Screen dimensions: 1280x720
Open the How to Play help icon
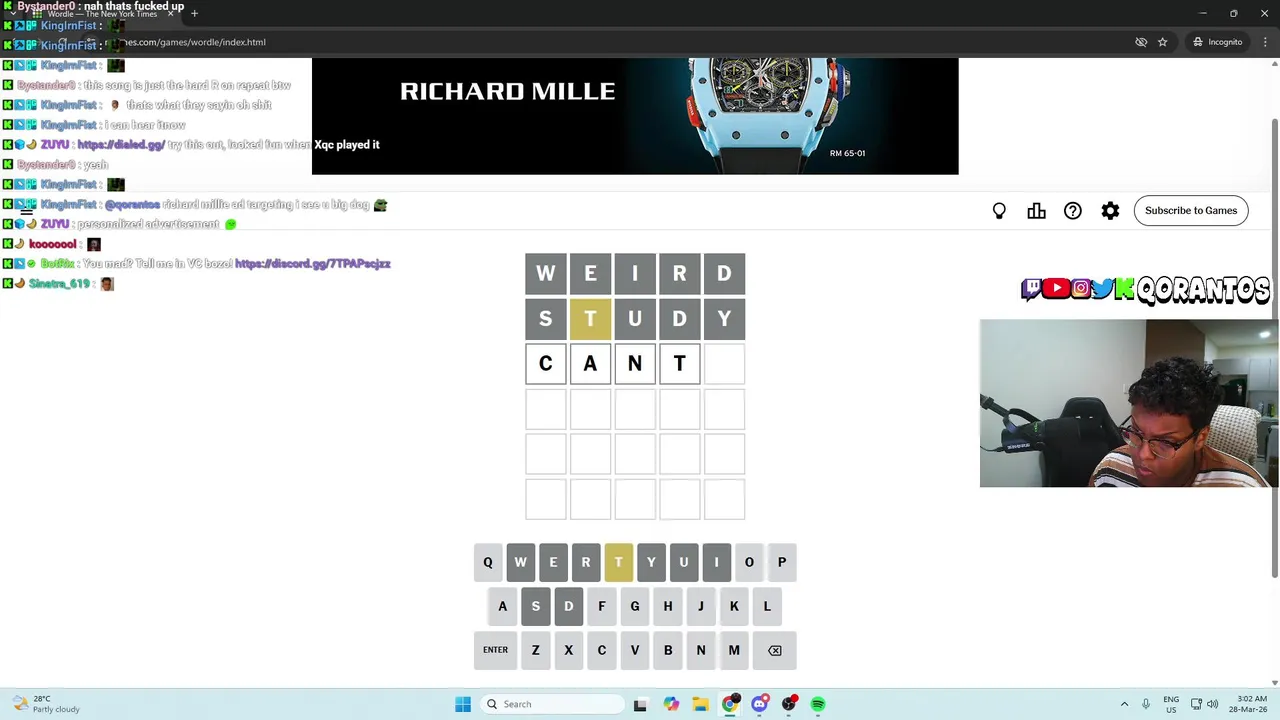pos(1073,211)
